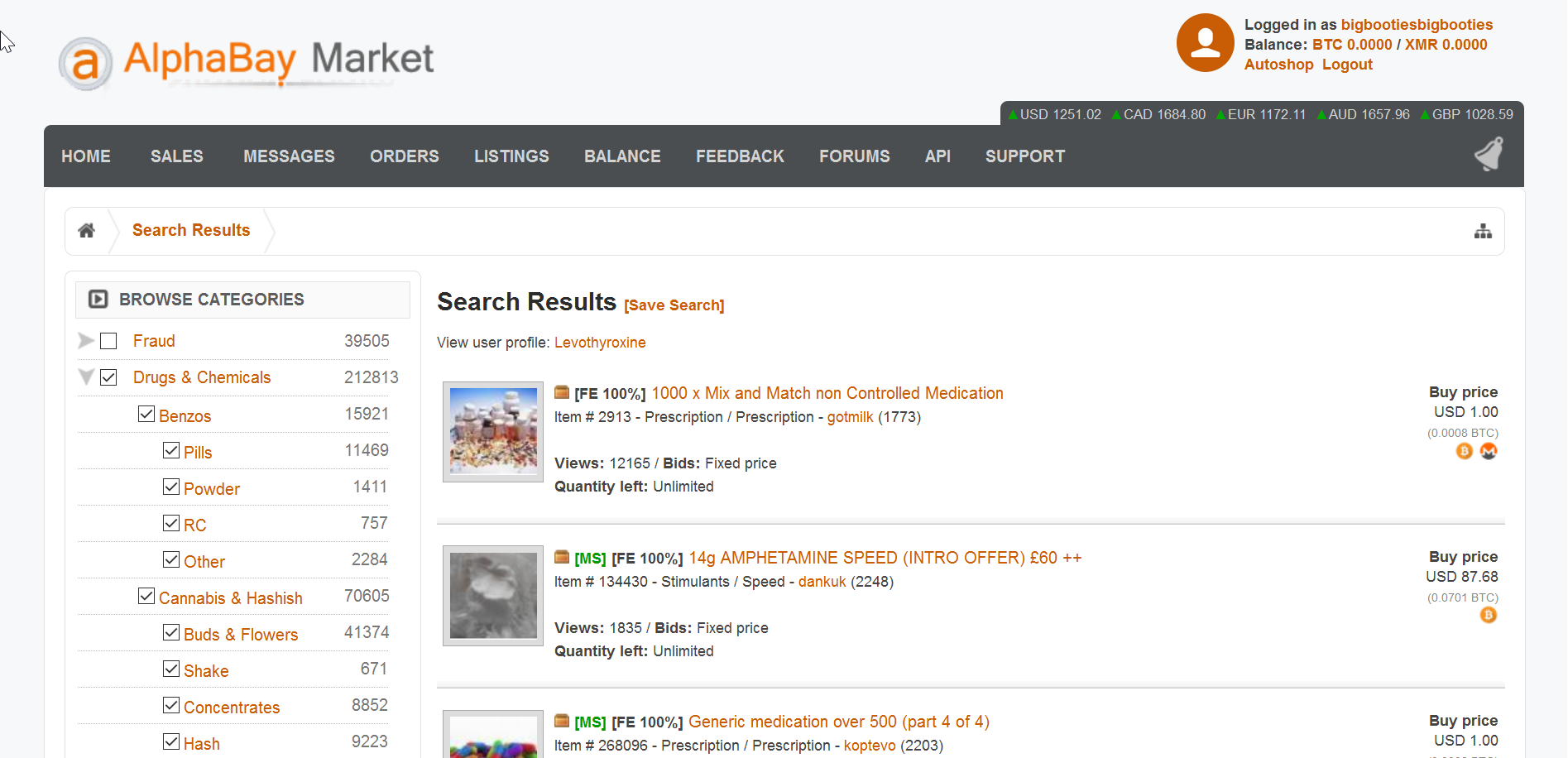Uncheck the Other checkbox
This screenshot has width=1568, height=758.
[171, 559]
